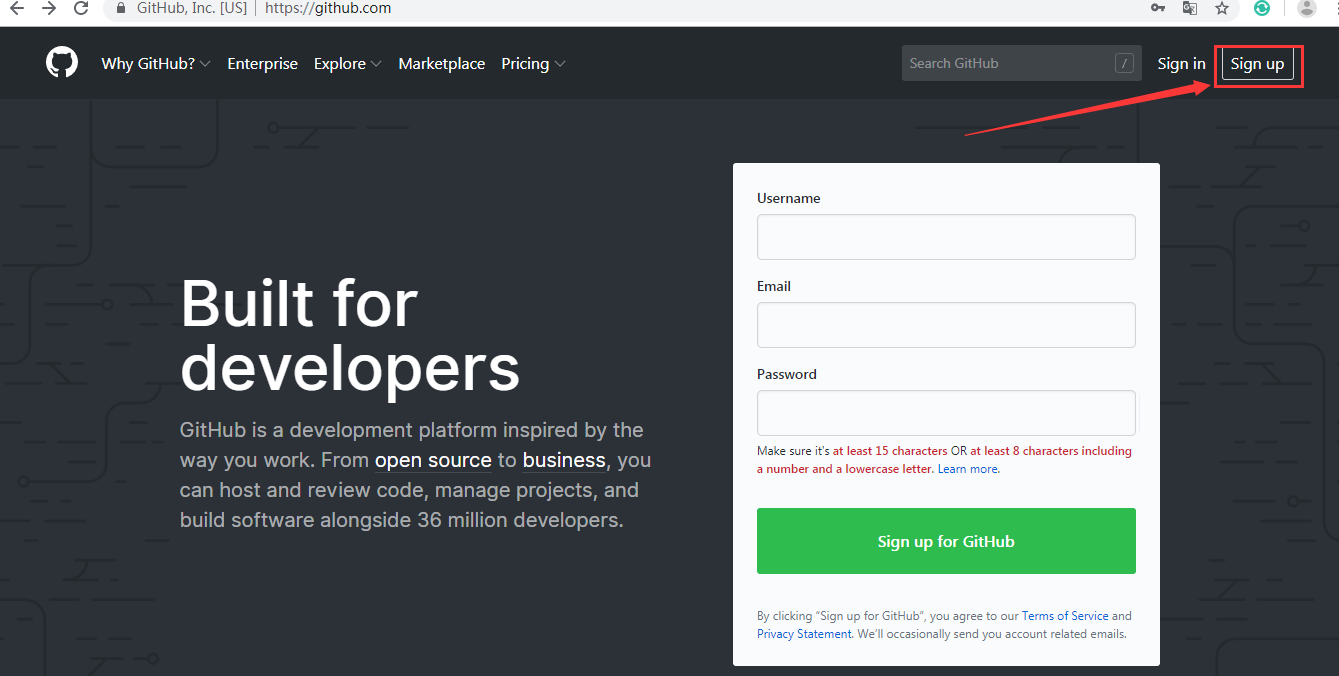This screenshot has height=676, width=1339.
Task: Click into the Email input field
Action: pyautogui.click(x=946, y=325)
